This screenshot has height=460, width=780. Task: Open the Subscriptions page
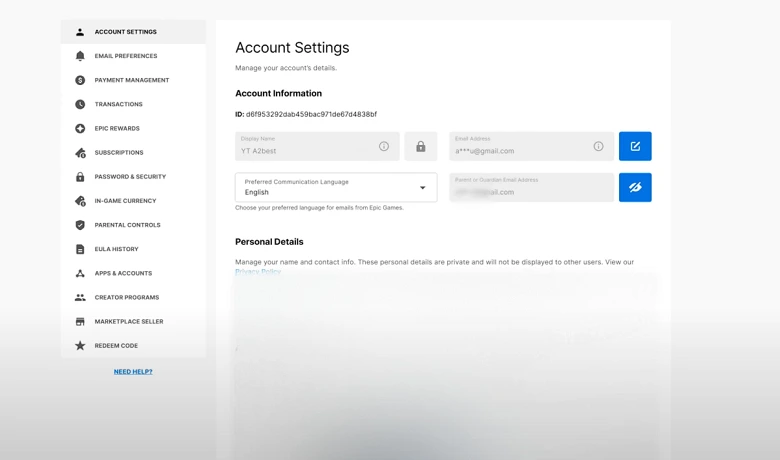click(x=118, y=152)
